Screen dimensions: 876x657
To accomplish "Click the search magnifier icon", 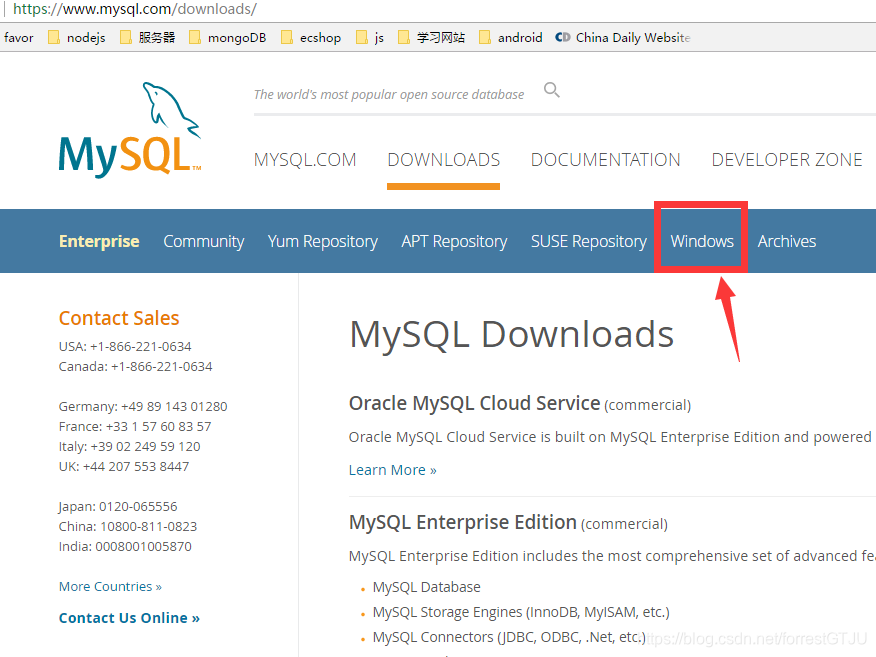I will point(551,90).
